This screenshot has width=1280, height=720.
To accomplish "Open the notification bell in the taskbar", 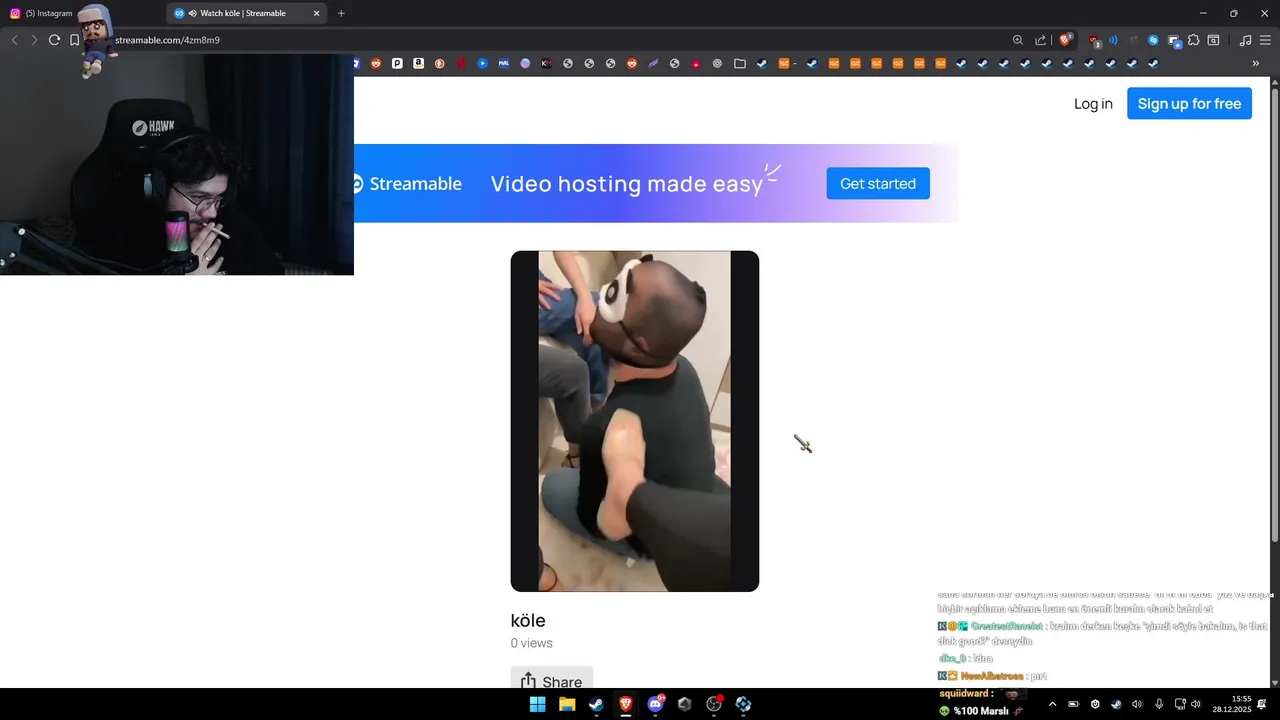I will (x=1262, y=704).
